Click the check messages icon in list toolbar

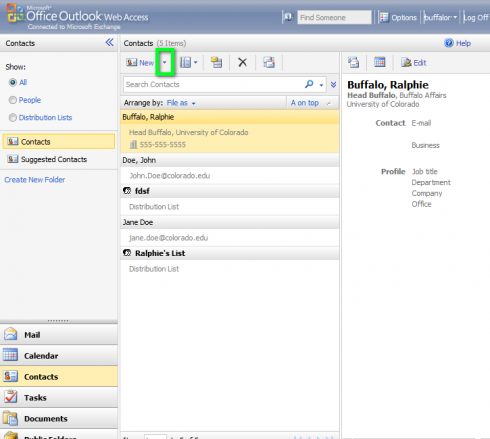[x=269, y=62]
